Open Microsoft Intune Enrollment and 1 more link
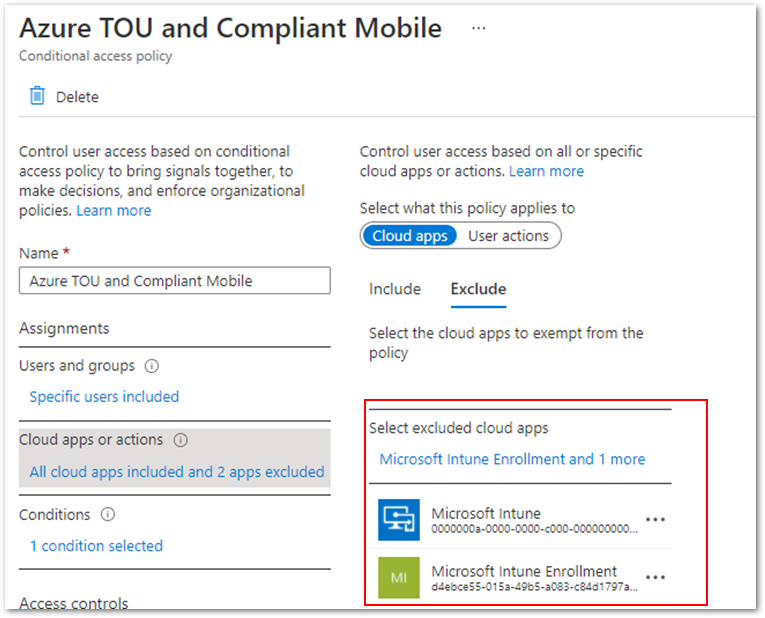This screenshot has width=765, height=618. [512, 459]
